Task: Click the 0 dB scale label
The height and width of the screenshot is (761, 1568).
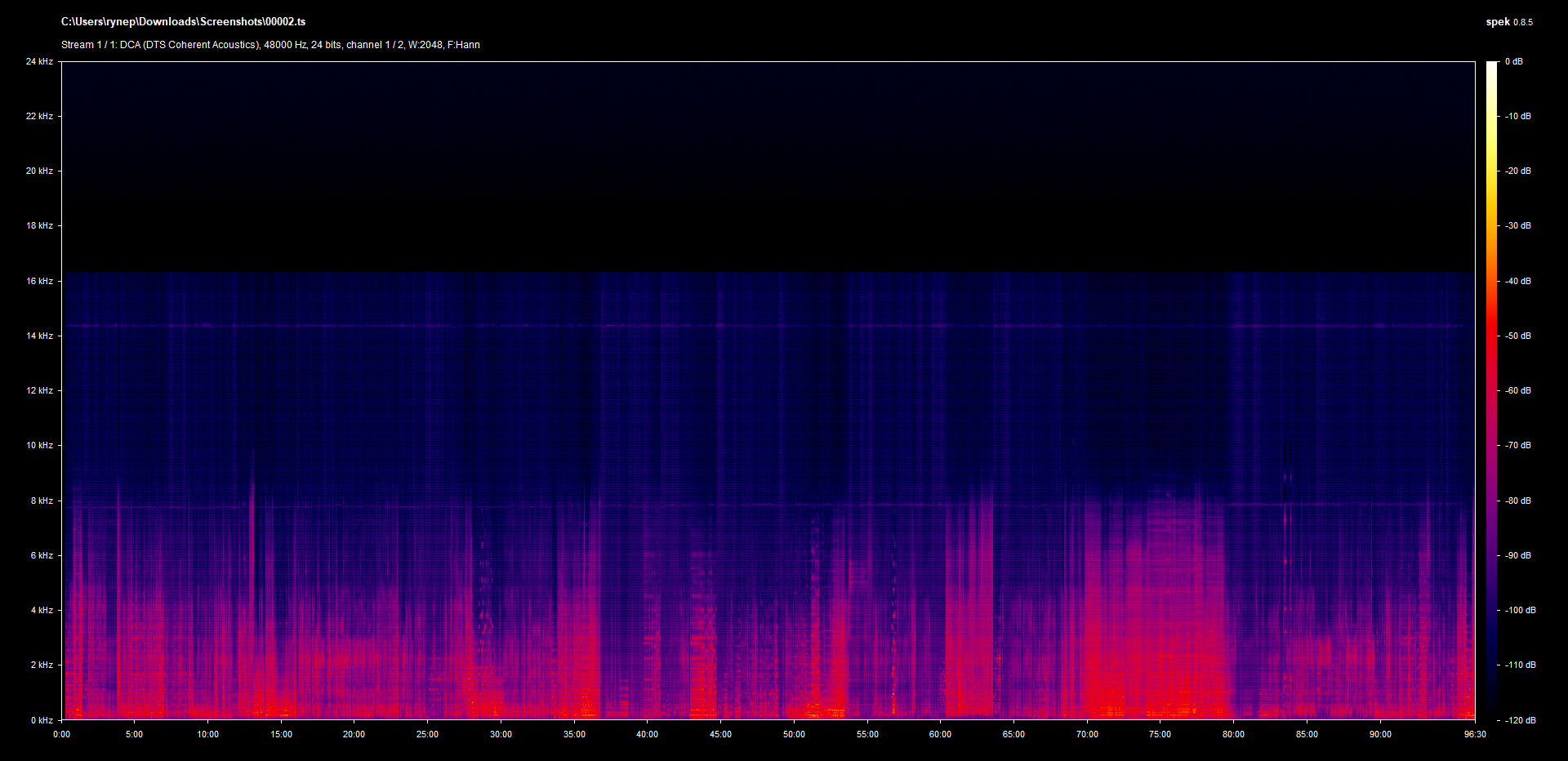Action: pos(1513,61)
